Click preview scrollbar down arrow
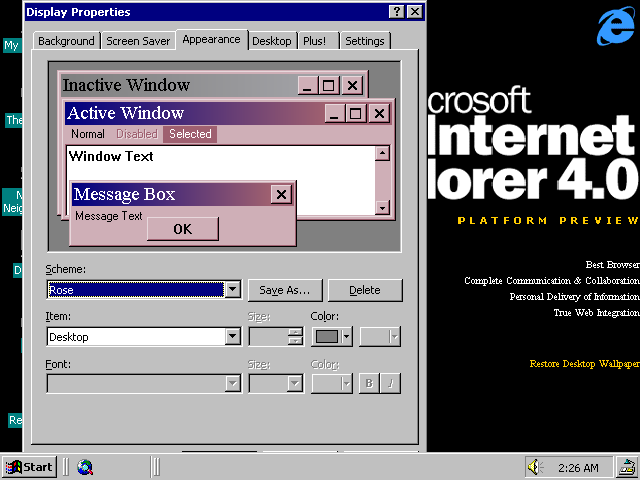The width and height of the screenshot is (640, 480). 382,207
